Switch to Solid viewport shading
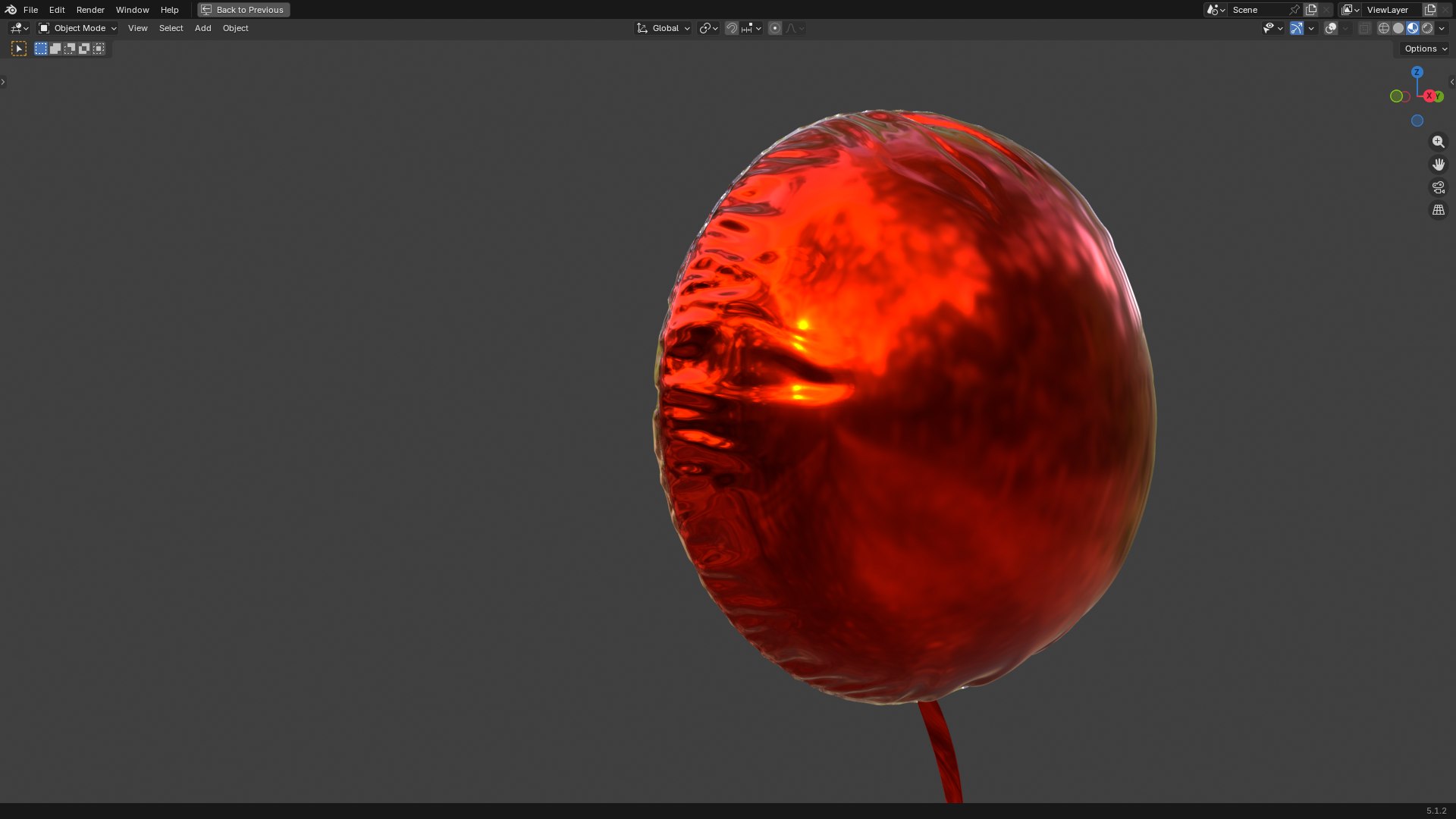The height and width of the screenshot is (819, 1456). (x=1398, y=28)
